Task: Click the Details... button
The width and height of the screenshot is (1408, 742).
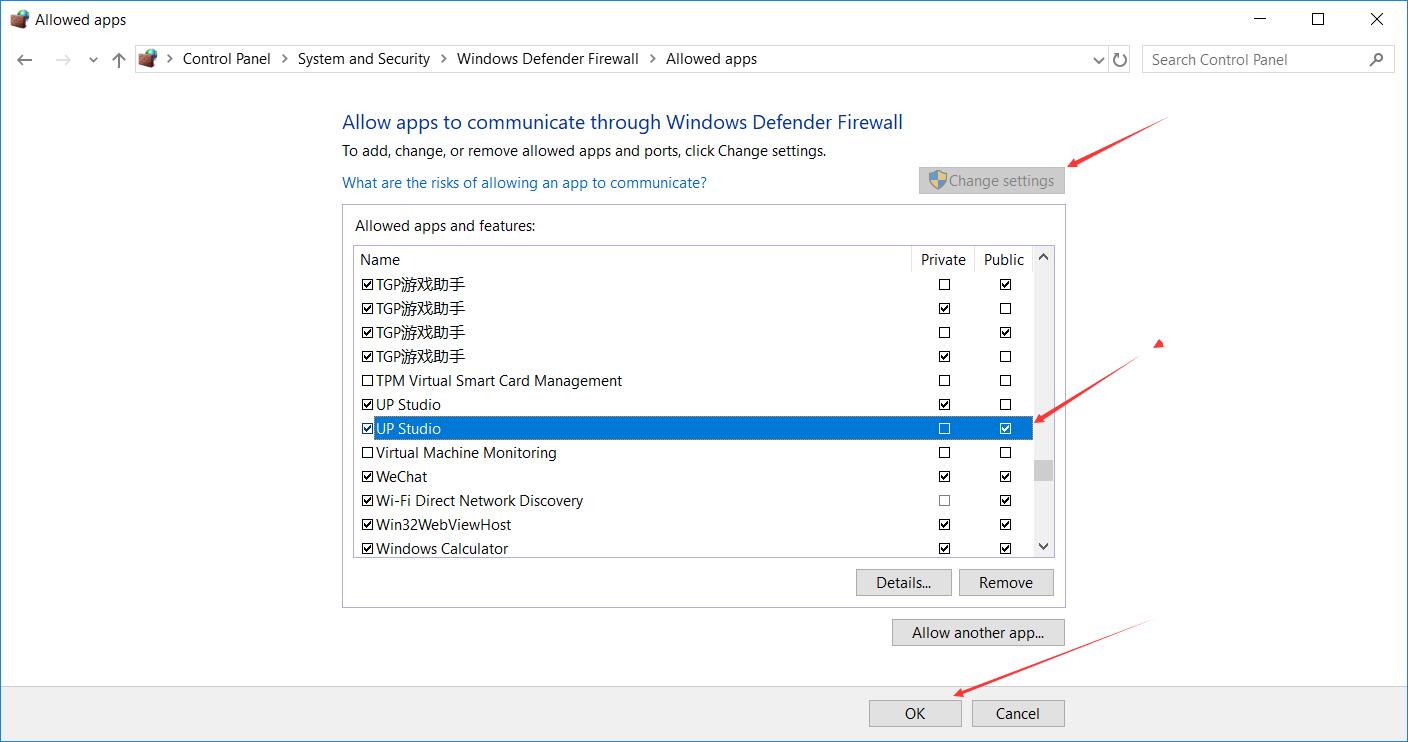Action: click(x=904, y=583)
